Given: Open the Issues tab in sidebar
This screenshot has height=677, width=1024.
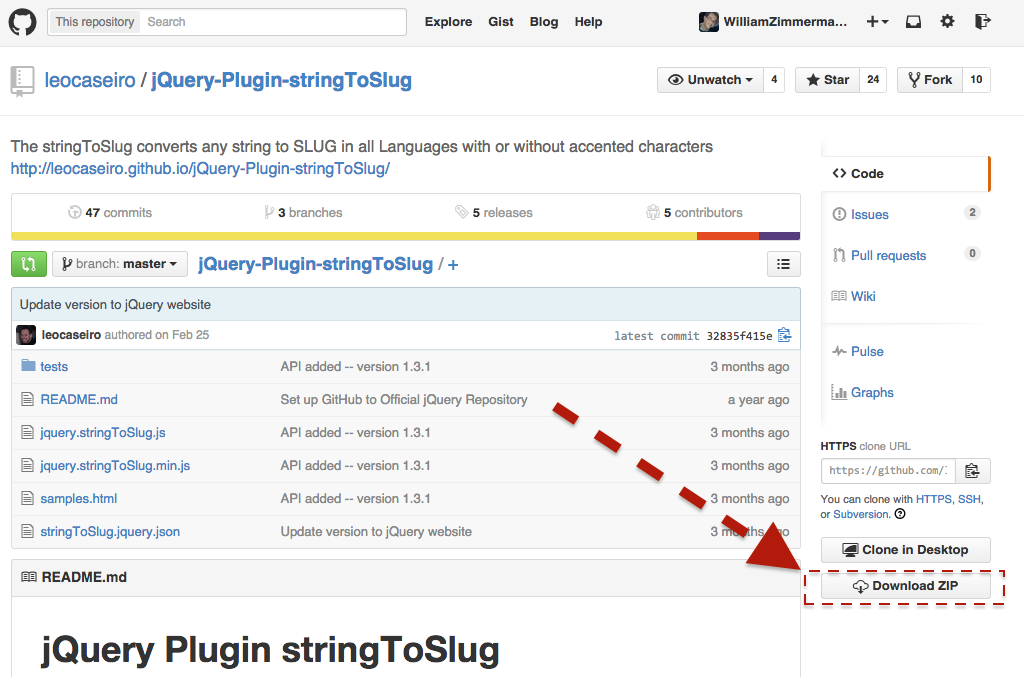Looking at the screenshot, I should (x=869, y=214).
